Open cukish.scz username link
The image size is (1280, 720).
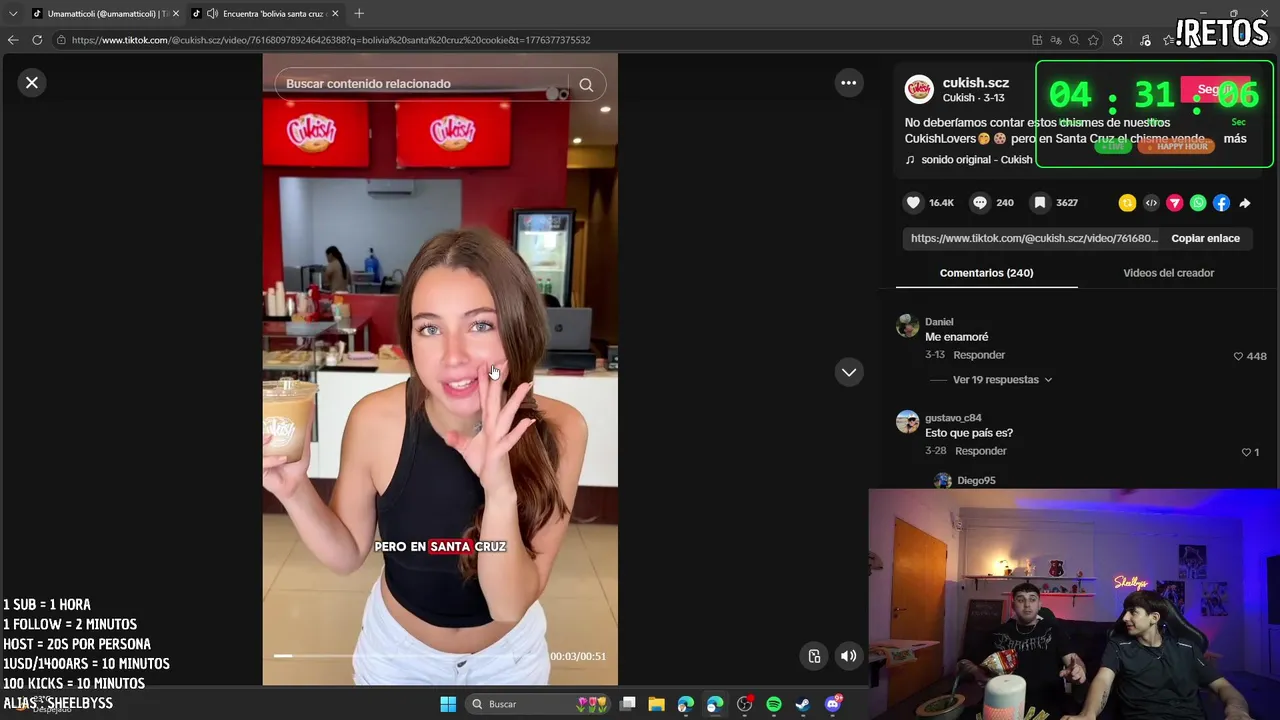pyautogui.click(x=975, y=83)
